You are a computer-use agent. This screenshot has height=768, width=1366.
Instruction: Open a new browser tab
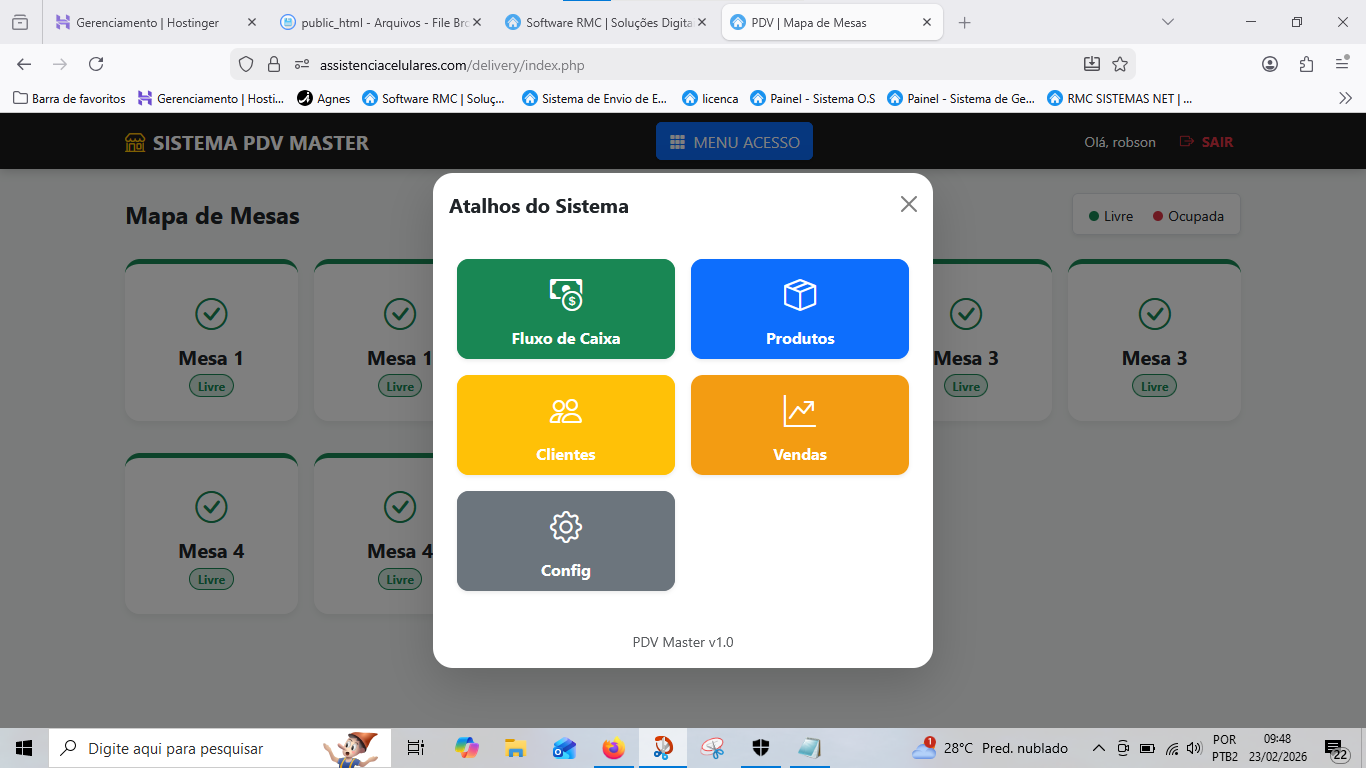(964, 22)
